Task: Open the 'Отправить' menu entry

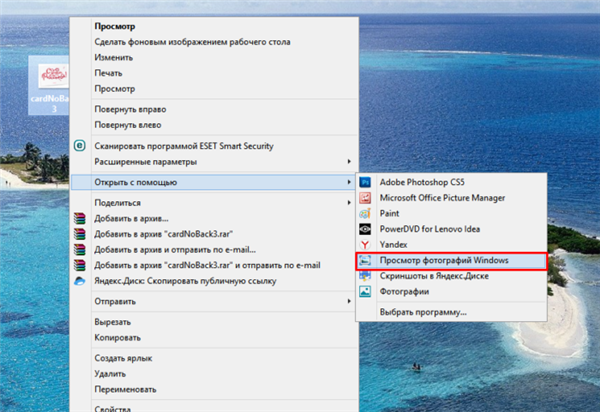Action: coord(115,301)
